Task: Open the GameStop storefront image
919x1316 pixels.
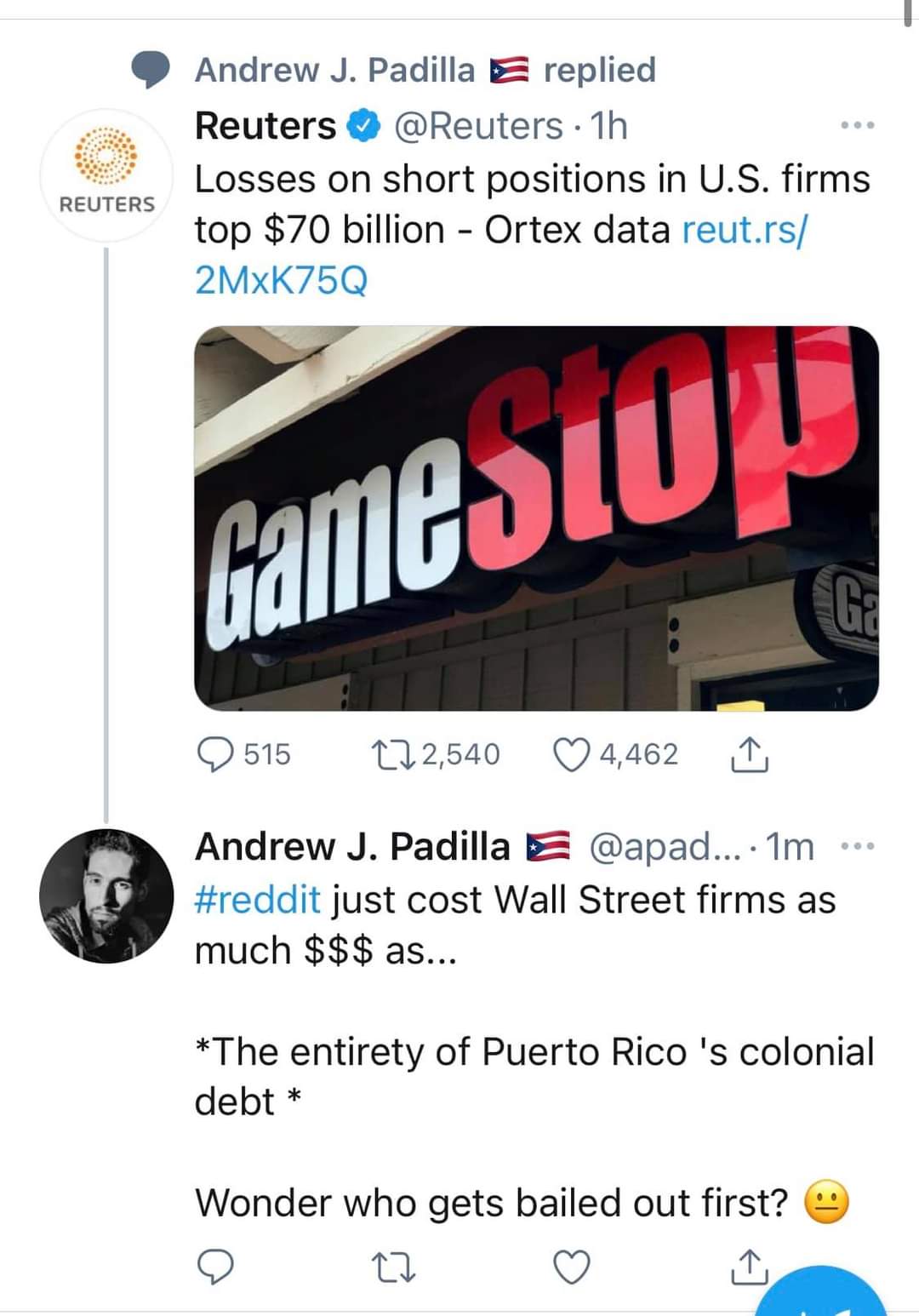Action: (x=536, y=518)
